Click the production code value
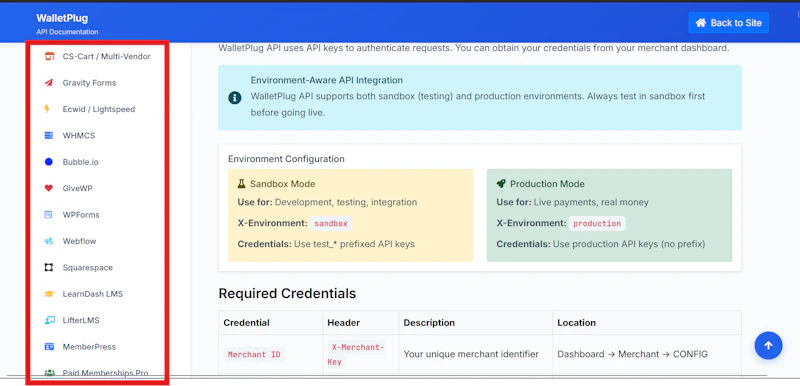 597,223
